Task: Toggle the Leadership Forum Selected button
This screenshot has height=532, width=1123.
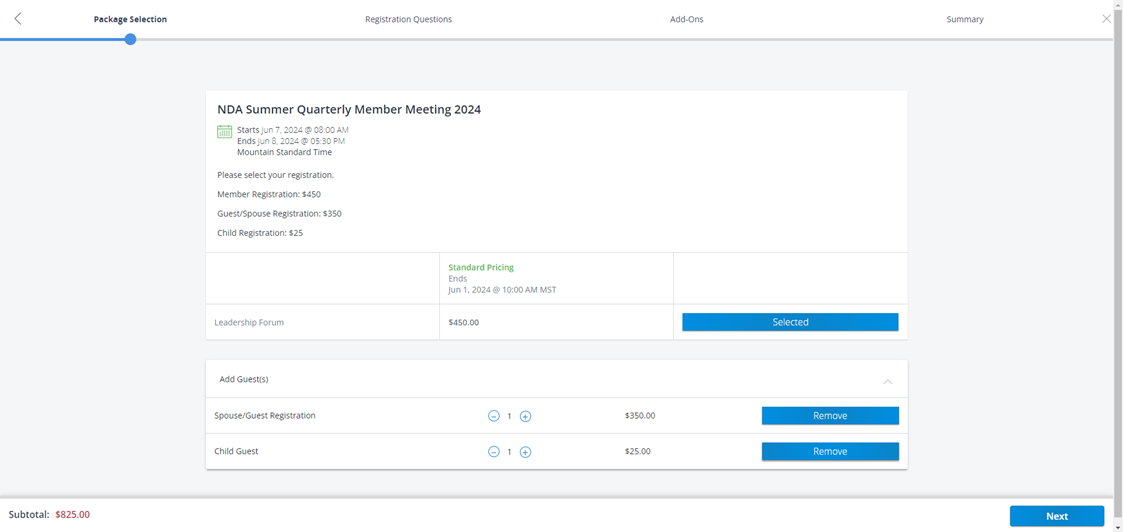Action: point(790,322)
